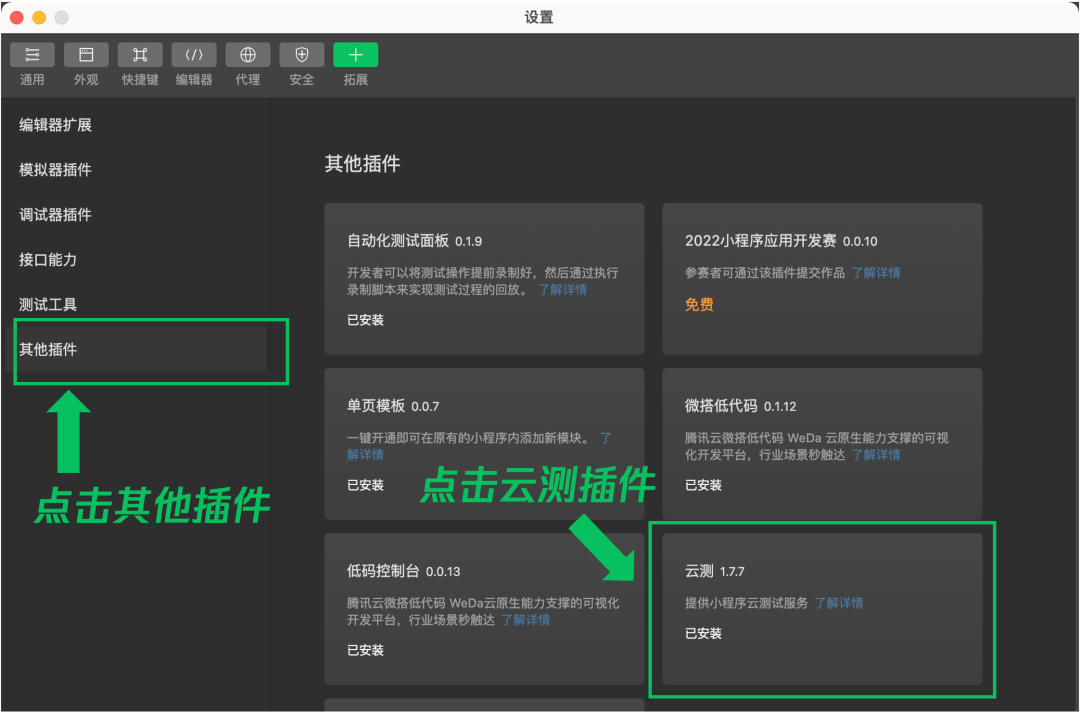Click the 参赛者可通过该插件提交作品 description

pos(765,273)
